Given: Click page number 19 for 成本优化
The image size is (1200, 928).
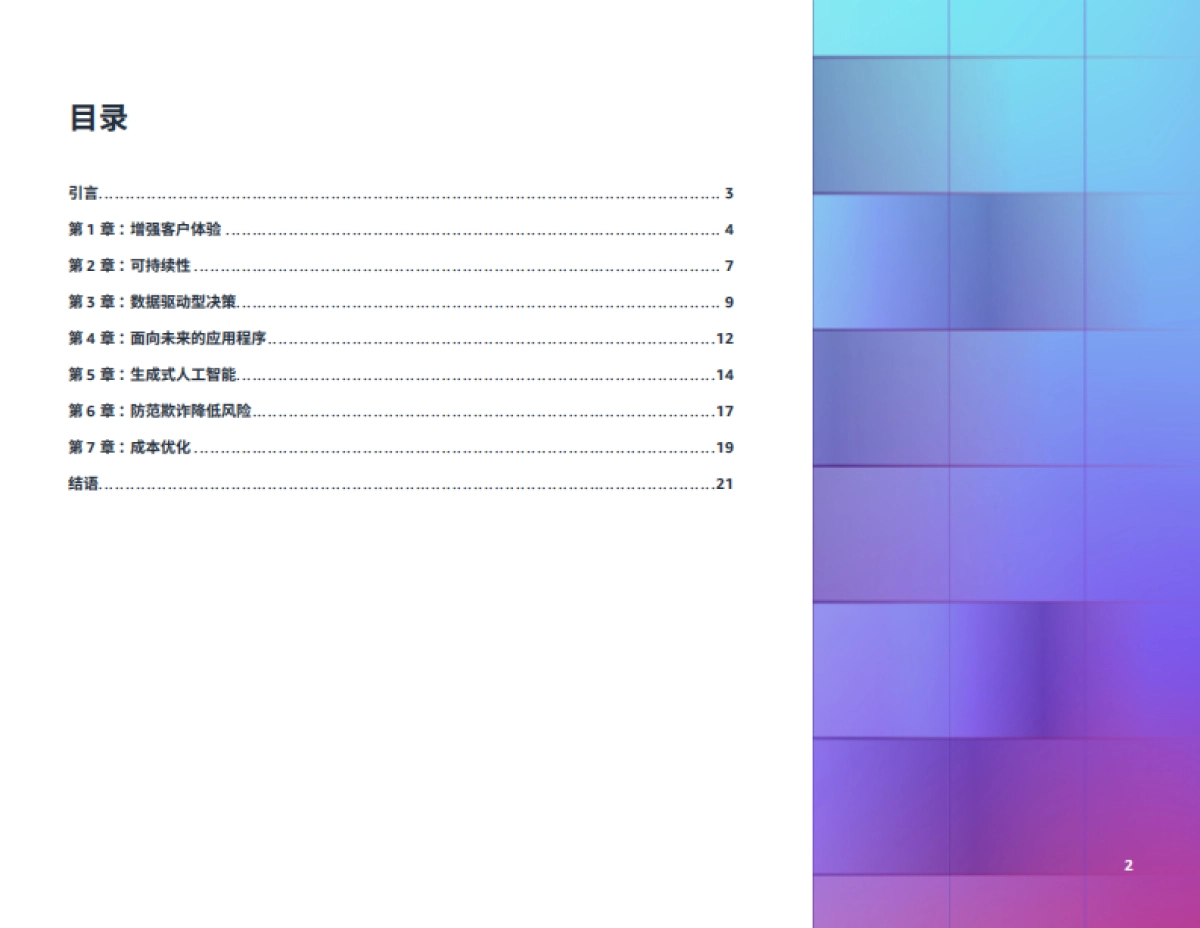Looking at the screenshot, I should click(725, 447).
